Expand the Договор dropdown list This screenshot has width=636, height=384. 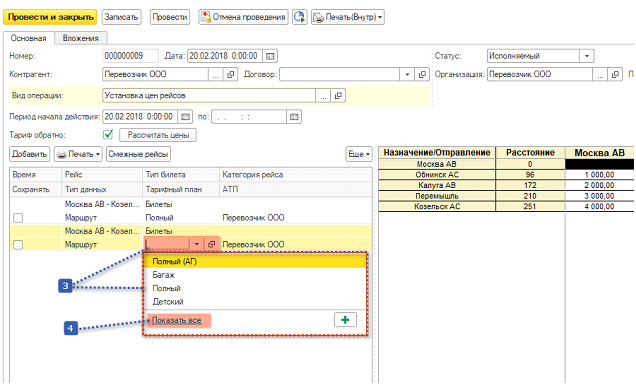click(x=407, y=75)
